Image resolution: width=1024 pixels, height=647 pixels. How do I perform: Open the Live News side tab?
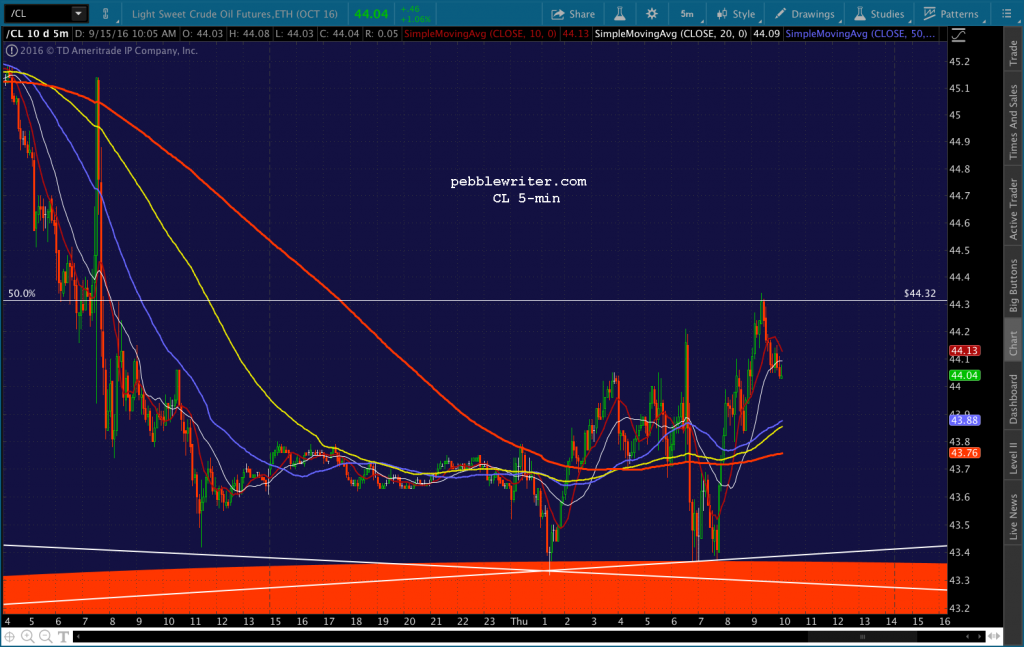(1013, 516)
